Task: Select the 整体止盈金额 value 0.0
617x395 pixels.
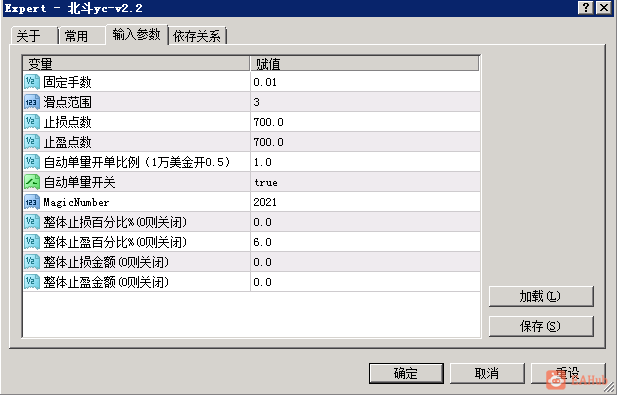Action: point(262,282)
